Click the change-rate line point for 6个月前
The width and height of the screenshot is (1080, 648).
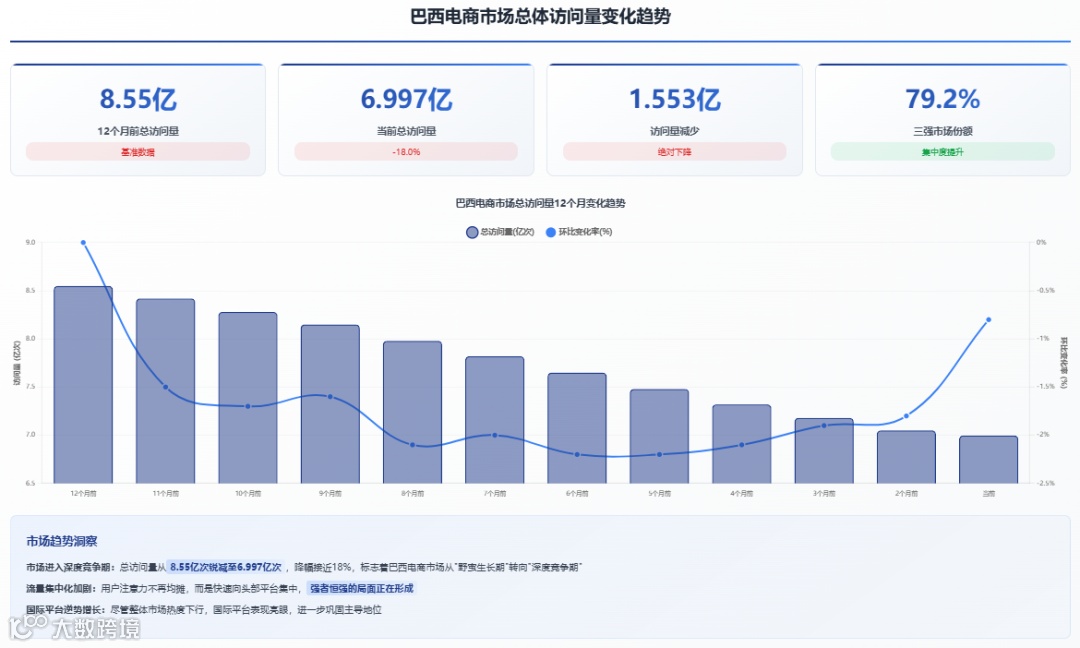577,454
